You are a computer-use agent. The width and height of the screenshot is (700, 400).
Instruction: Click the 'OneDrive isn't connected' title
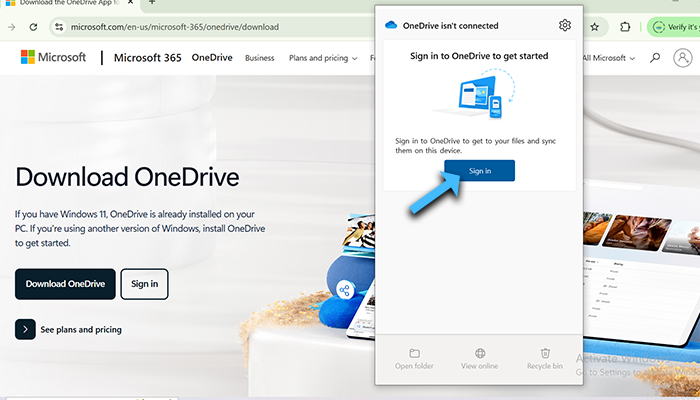click(450, 25)
